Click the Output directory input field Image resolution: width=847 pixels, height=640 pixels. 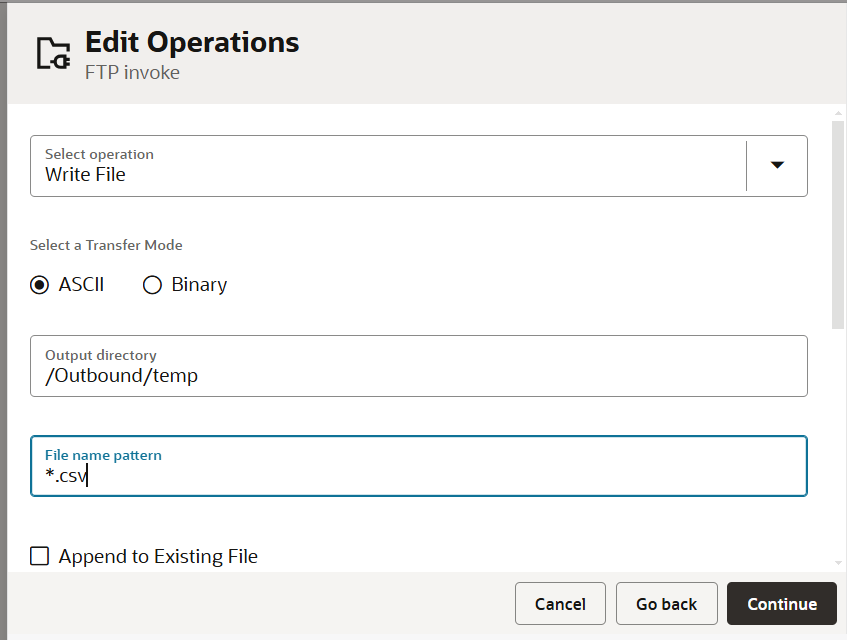[x=419, y=366]
